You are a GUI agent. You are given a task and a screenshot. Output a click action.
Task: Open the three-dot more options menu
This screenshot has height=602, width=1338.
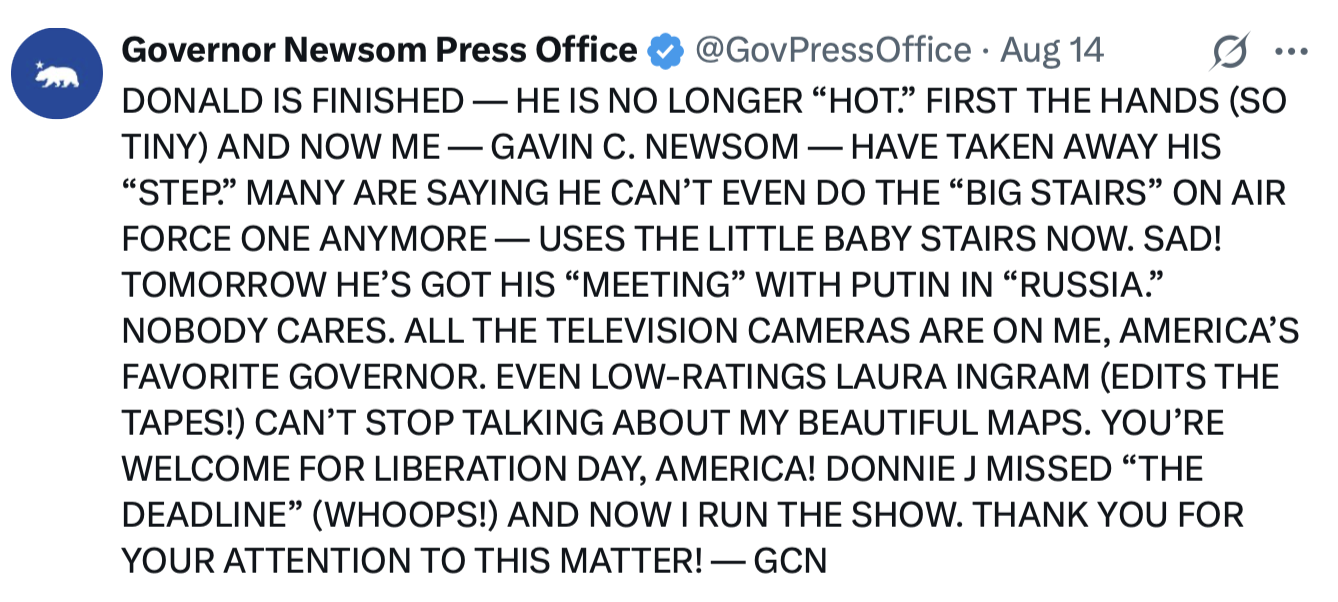(x=1292, y=50)
